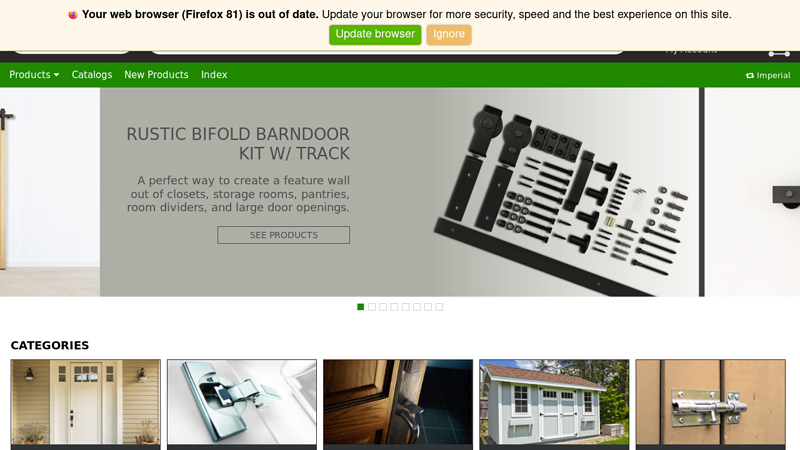Click the Products caret arrow
800x450 pixels.
56,75
